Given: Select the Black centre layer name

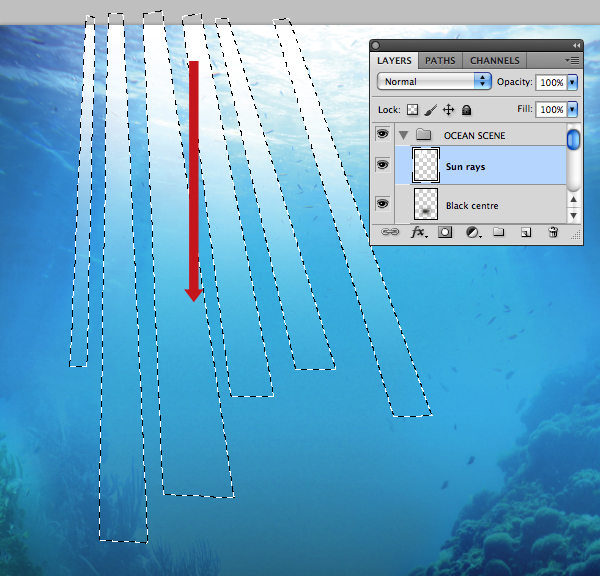Looking at the screenshot, I should [472, 206].
